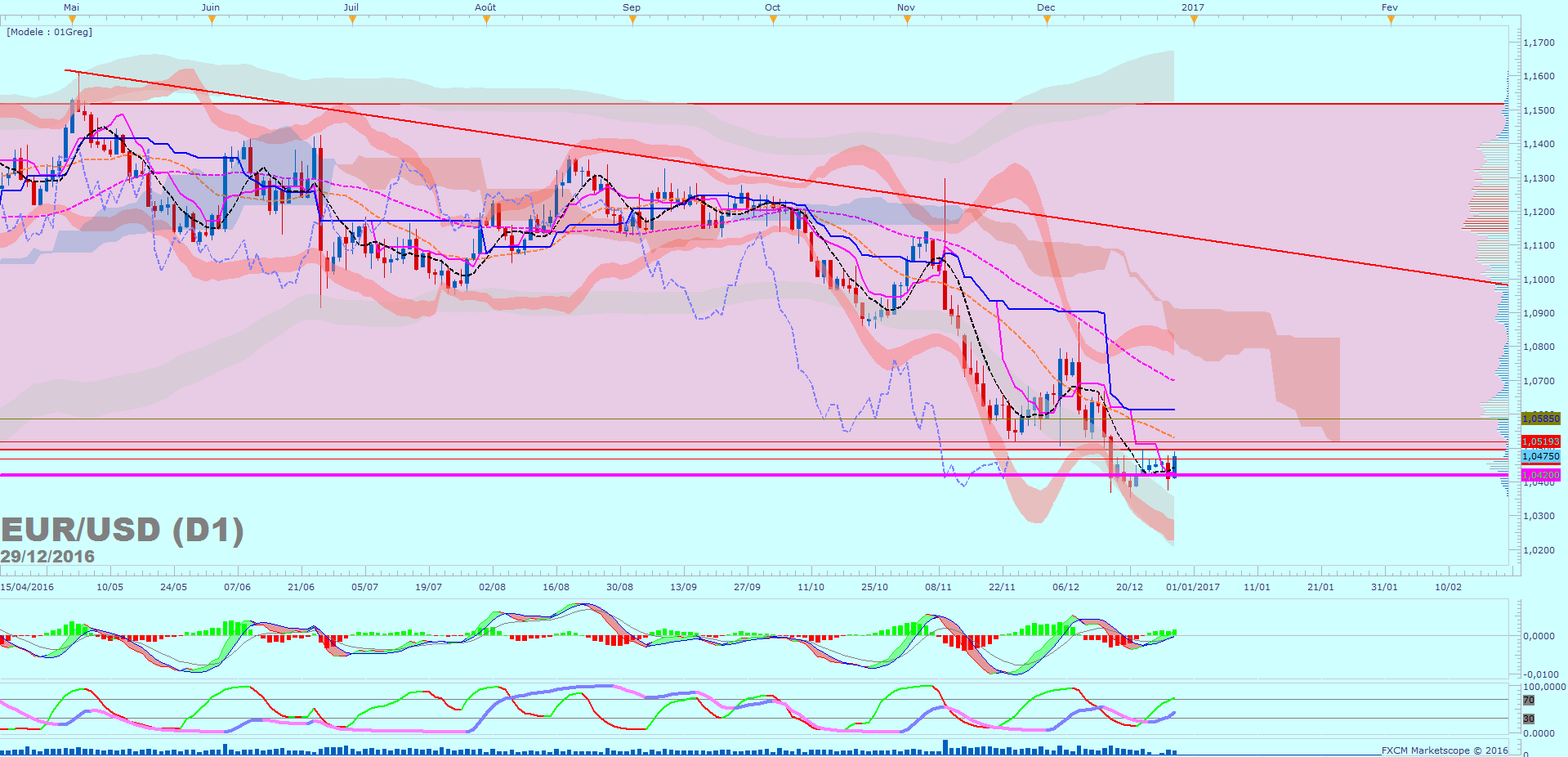The width and height of the screenshot is (1568, 757).
Task: Select the orange 2017 year marker
Action: click(x=1194, y=20)
